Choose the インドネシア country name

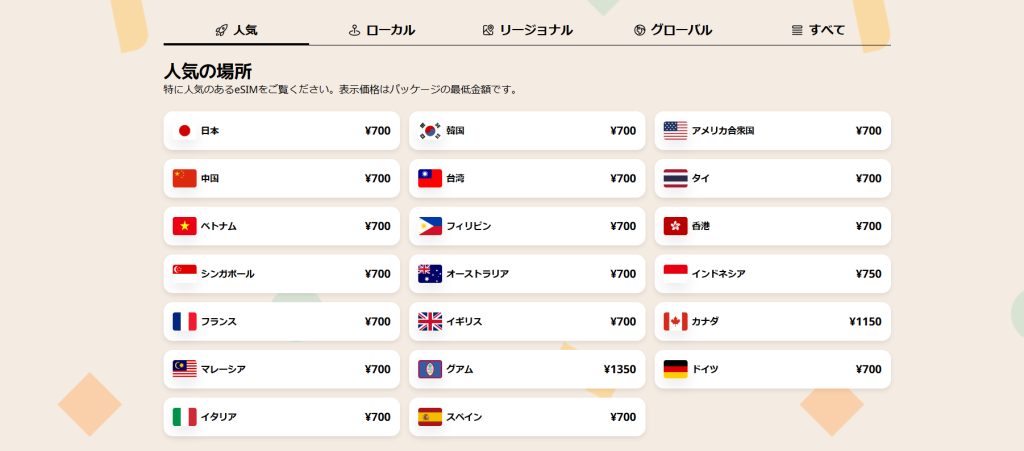point(718,273)
